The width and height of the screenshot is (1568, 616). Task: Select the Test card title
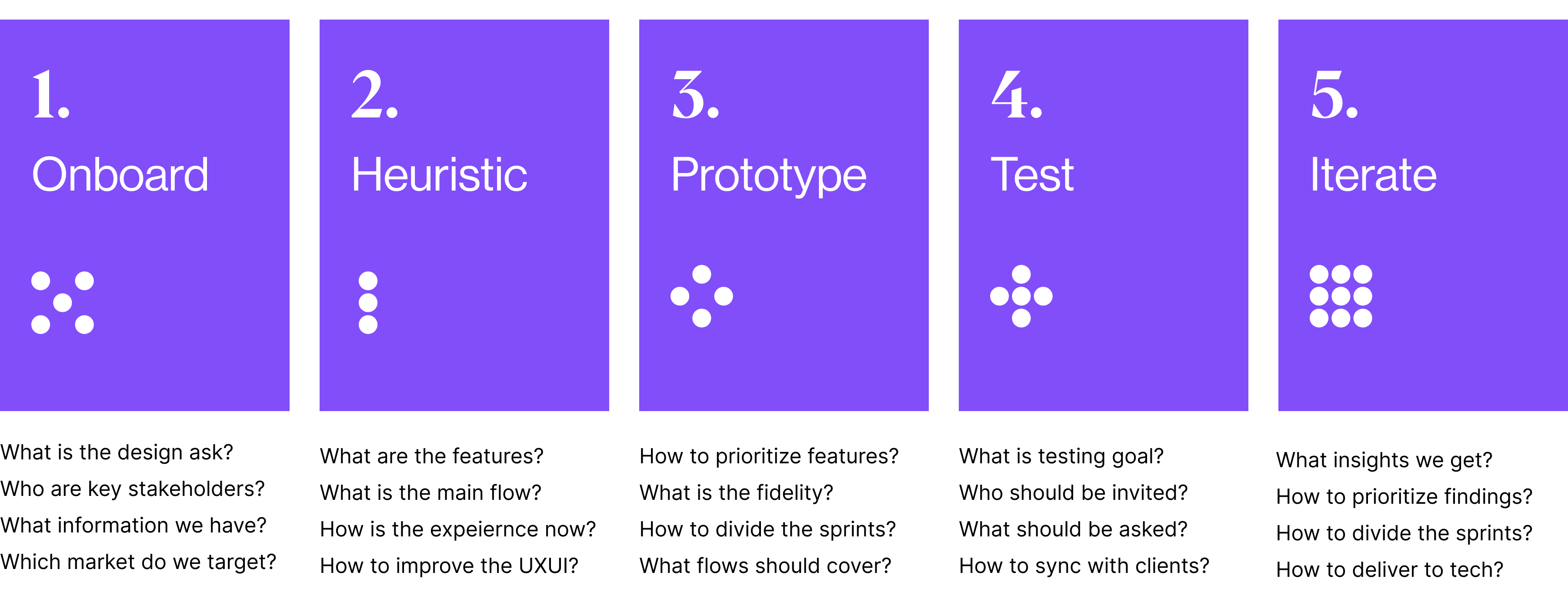(x=1032, y=175)
